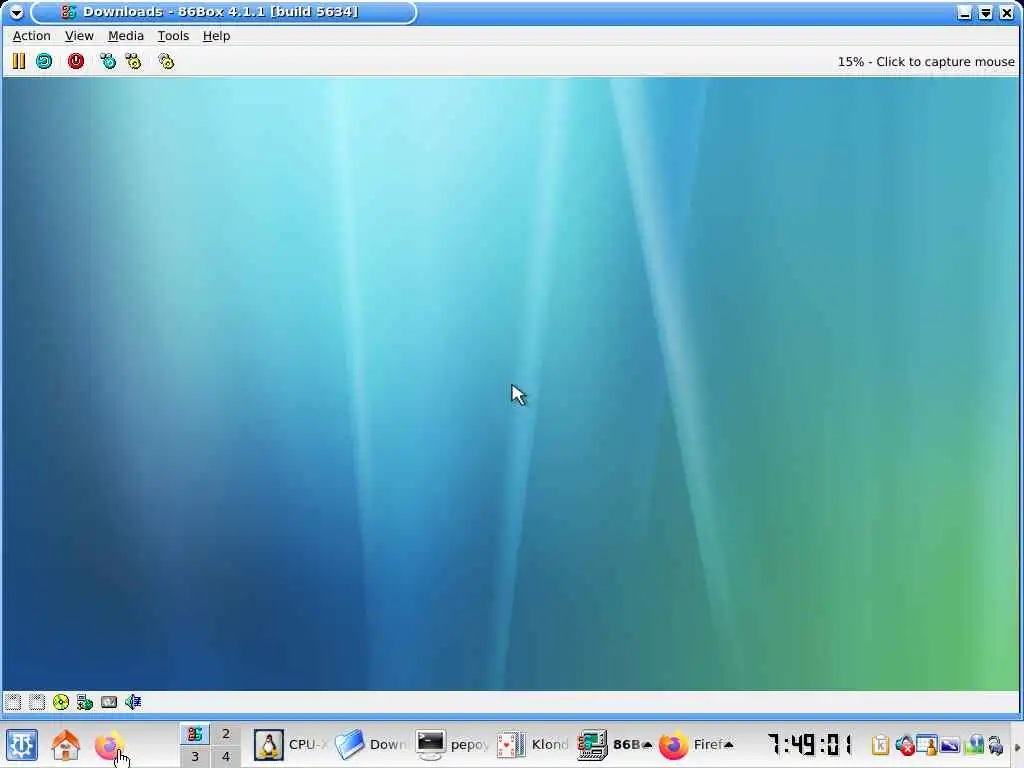This screenshot has height=768, width=1024.
Task: Send Ctrl+Alt+Del using the toolbar icon
Action: (x=108, y=61)
